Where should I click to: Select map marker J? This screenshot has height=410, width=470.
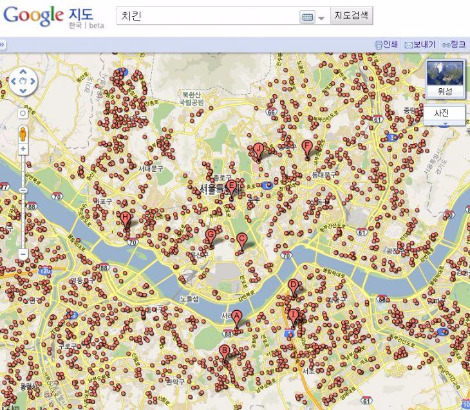[x=258, y=152]
